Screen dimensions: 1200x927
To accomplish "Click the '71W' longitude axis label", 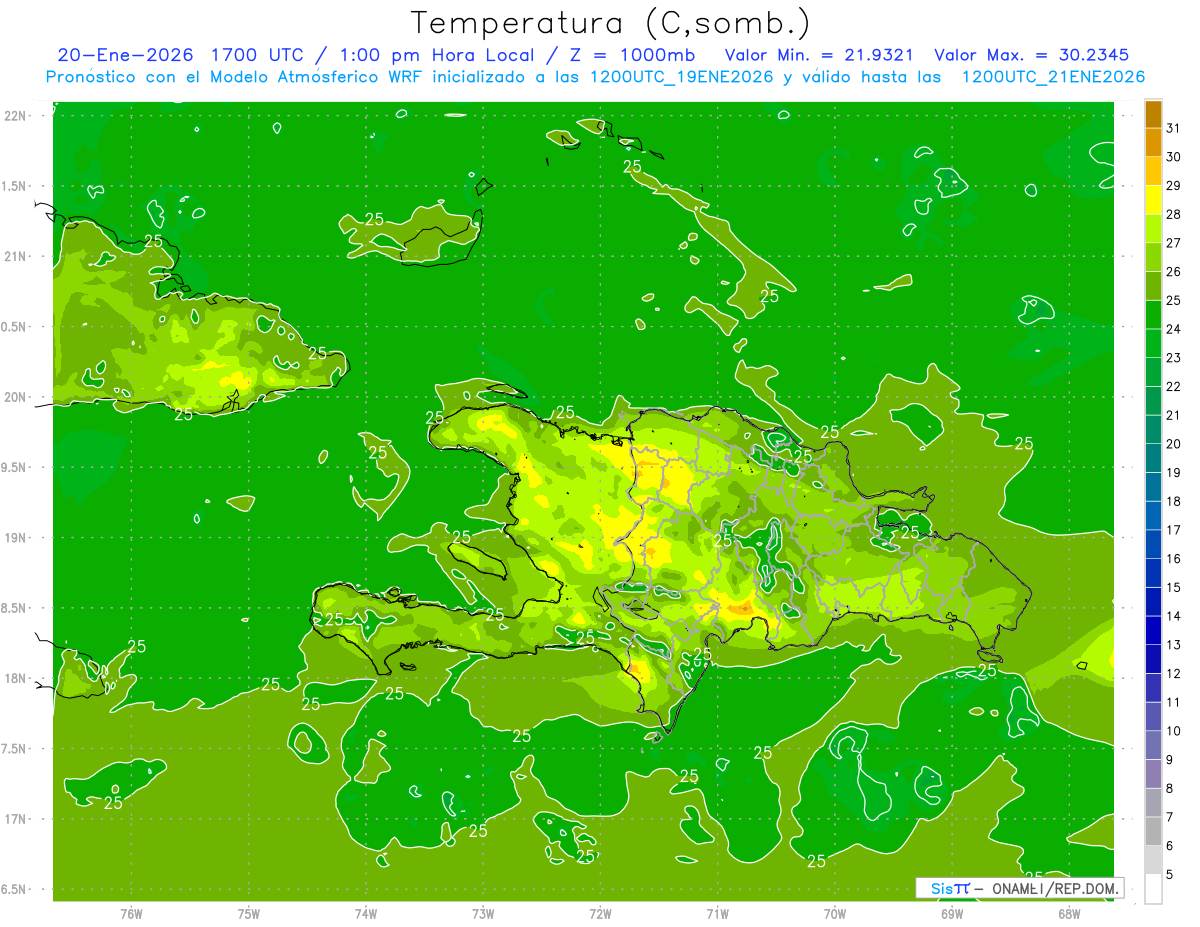I will [717, 914].
